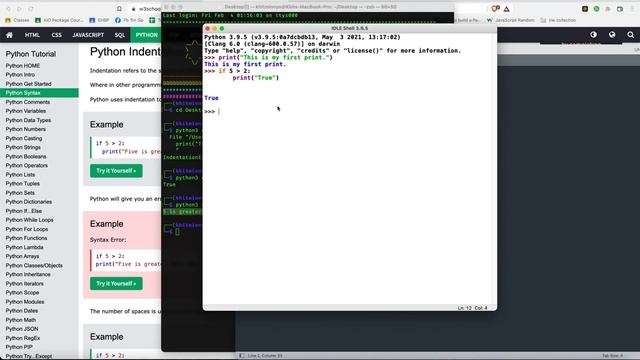Select the PYTHON tab in W3Schools navbar
Viewport: 640px width, 360px height.
147,35
